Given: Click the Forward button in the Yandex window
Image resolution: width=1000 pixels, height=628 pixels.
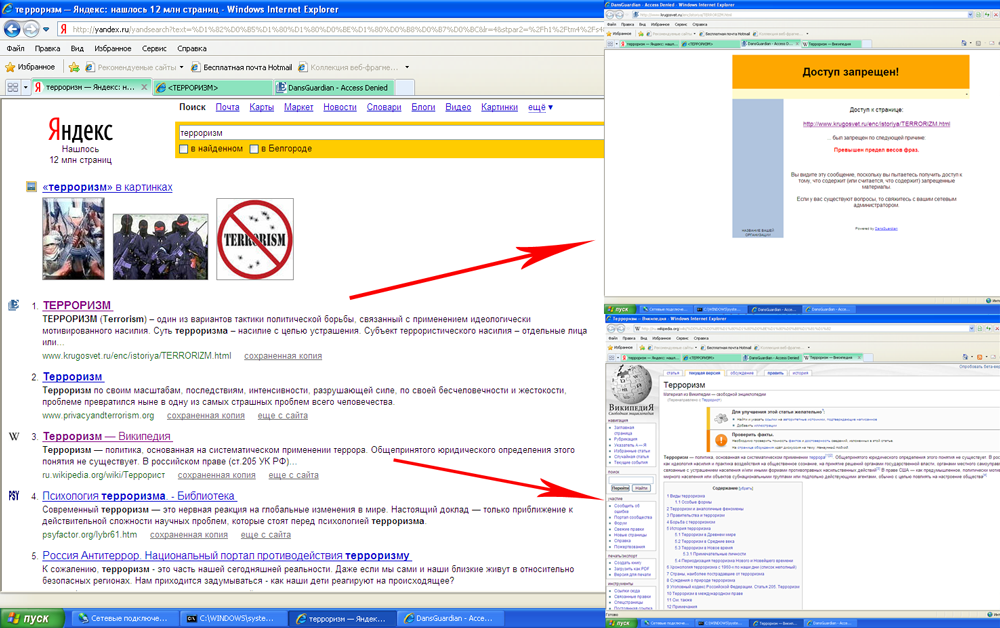Looking at the screenshot, I should point(31,29).
